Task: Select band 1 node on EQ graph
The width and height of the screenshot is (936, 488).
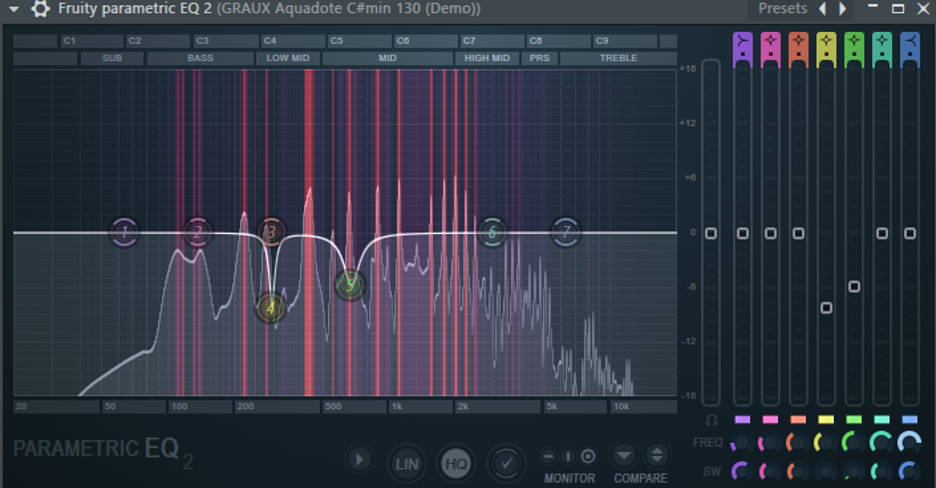Action: click(124, 232)
